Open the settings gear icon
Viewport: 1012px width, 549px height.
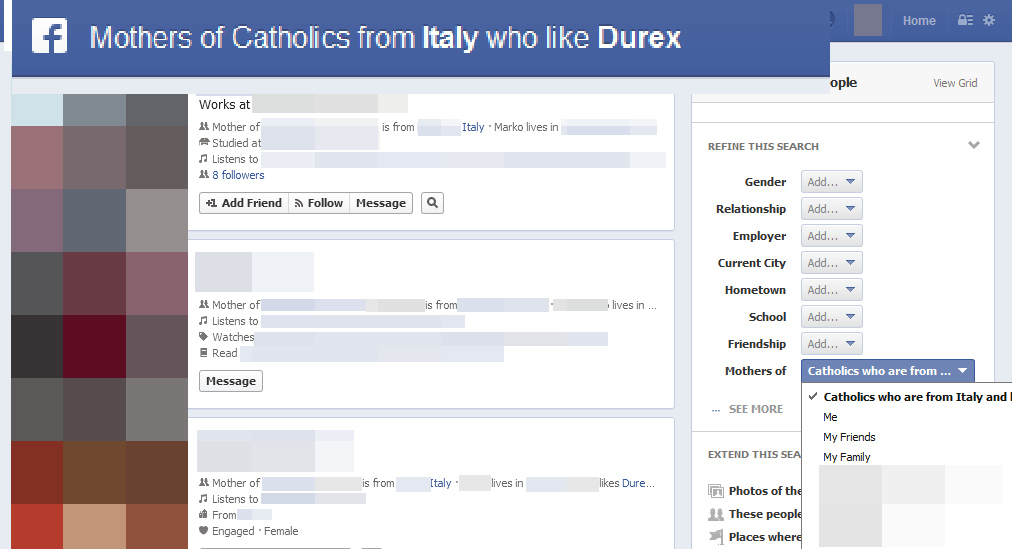coord(989,20)
